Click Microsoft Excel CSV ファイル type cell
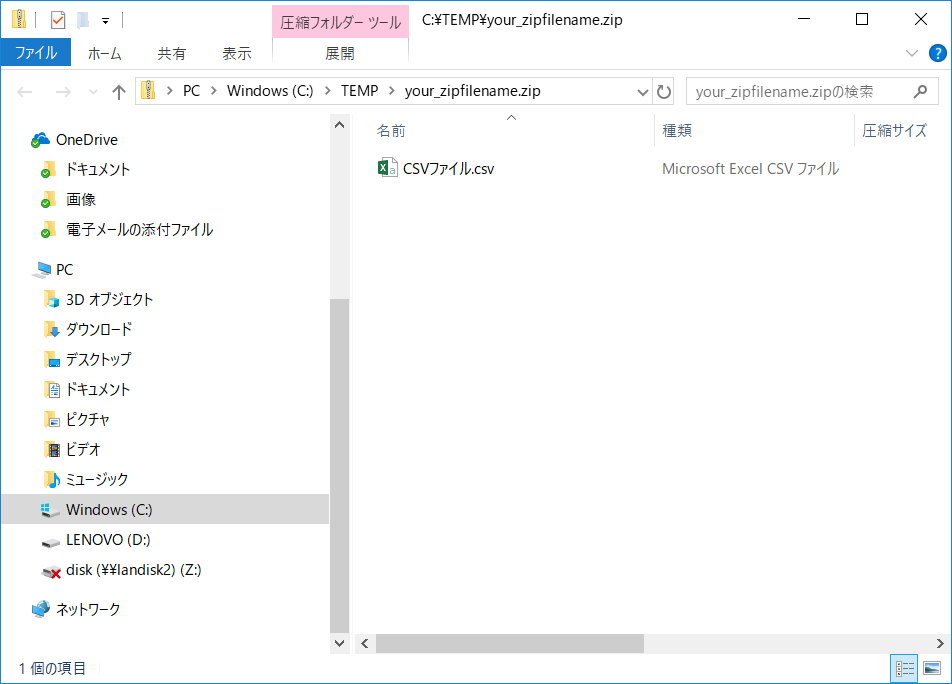Image resolution: width=952 pixels, height=684 pixels. pyautogui.click(x=750, y=169)
